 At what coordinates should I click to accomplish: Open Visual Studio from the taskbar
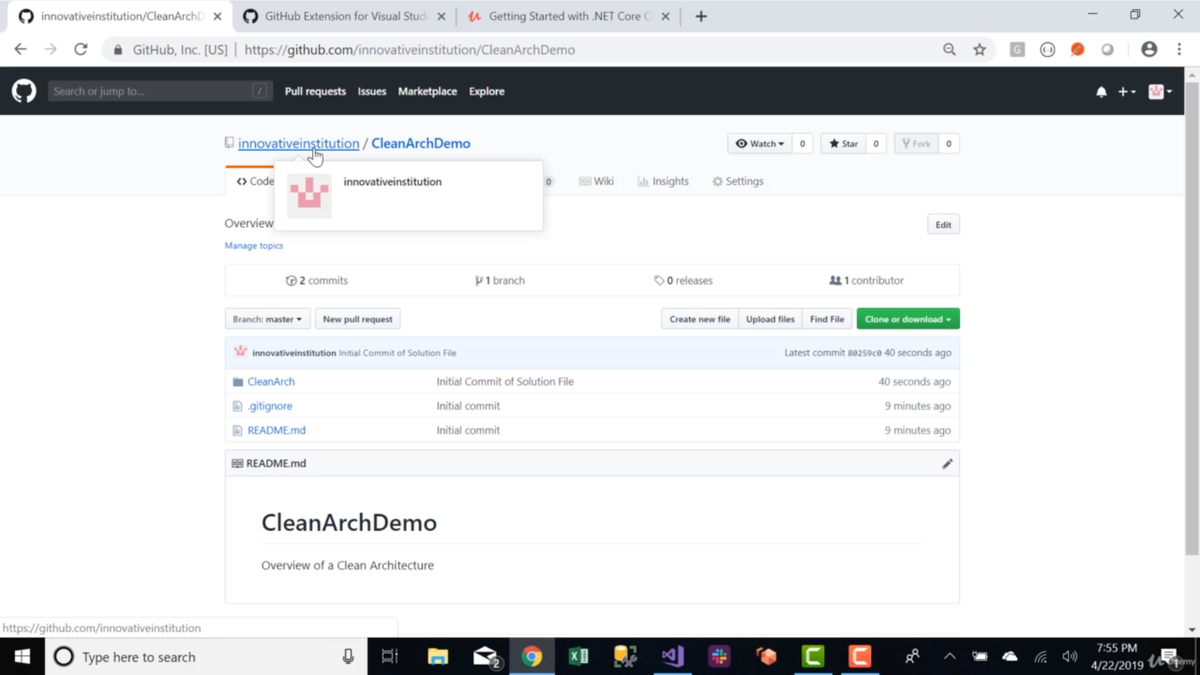click(x=672, y=657)
